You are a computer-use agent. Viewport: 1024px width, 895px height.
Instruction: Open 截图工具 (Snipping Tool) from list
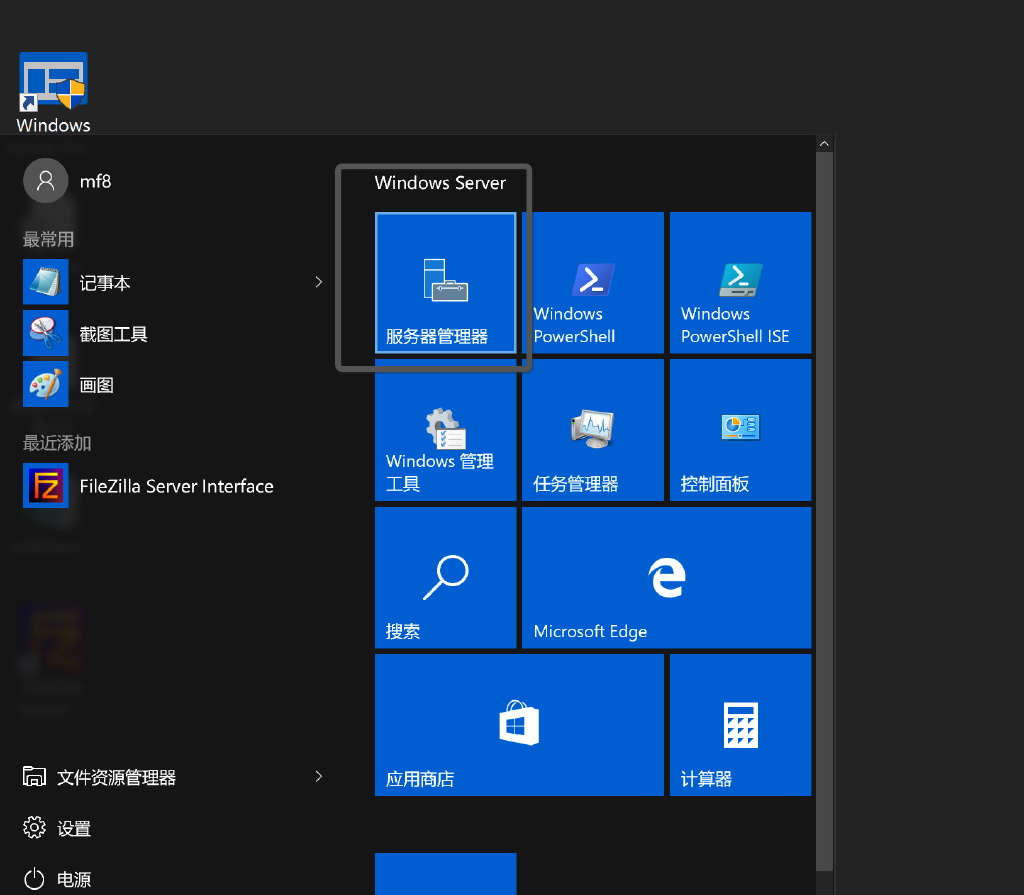click(114, 334)
